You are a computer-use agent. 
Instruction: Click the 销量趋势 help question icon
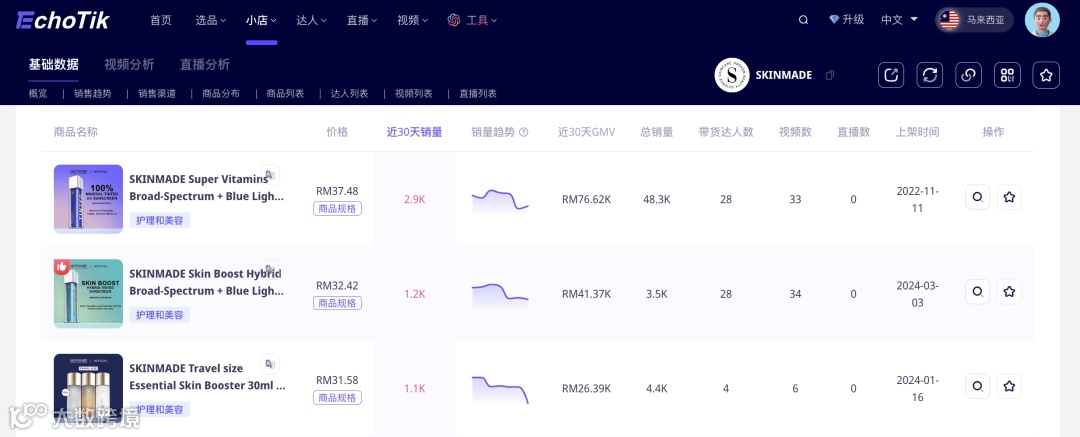[523, 132]
